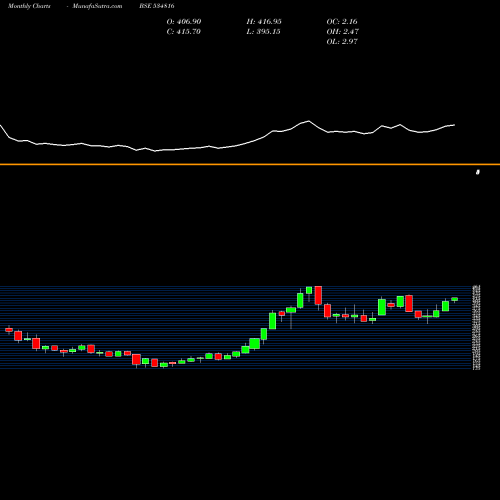Click the end point of the white line
This screenshot has width=500, height=500.
(x=455, y=125)
